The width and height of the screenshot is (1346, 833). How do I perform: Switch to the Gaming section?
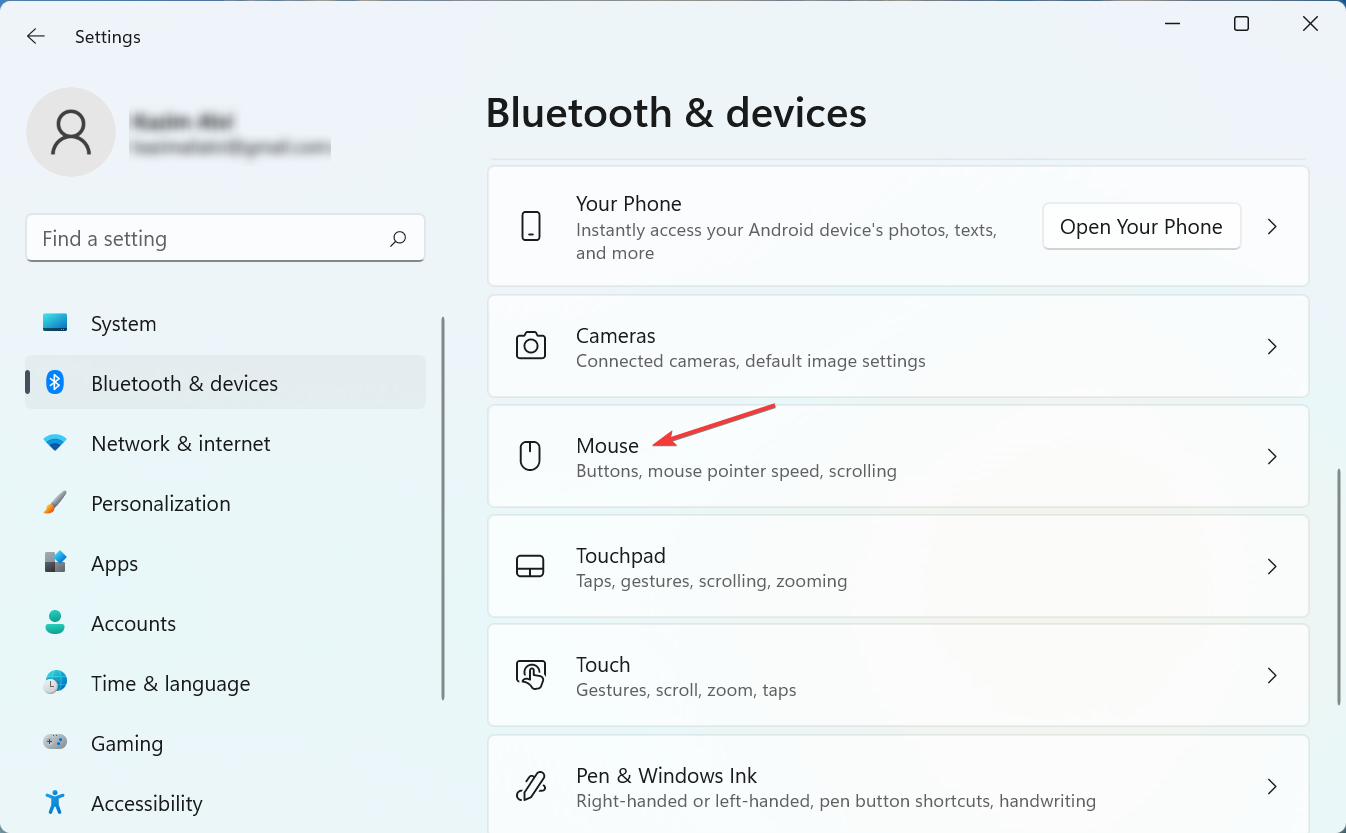[126, 743]
